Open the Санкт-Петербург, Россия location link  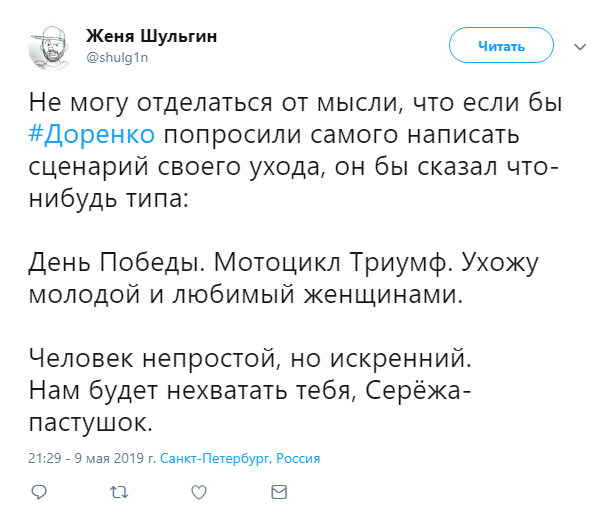pyautogui.click(x=240, y=458)
